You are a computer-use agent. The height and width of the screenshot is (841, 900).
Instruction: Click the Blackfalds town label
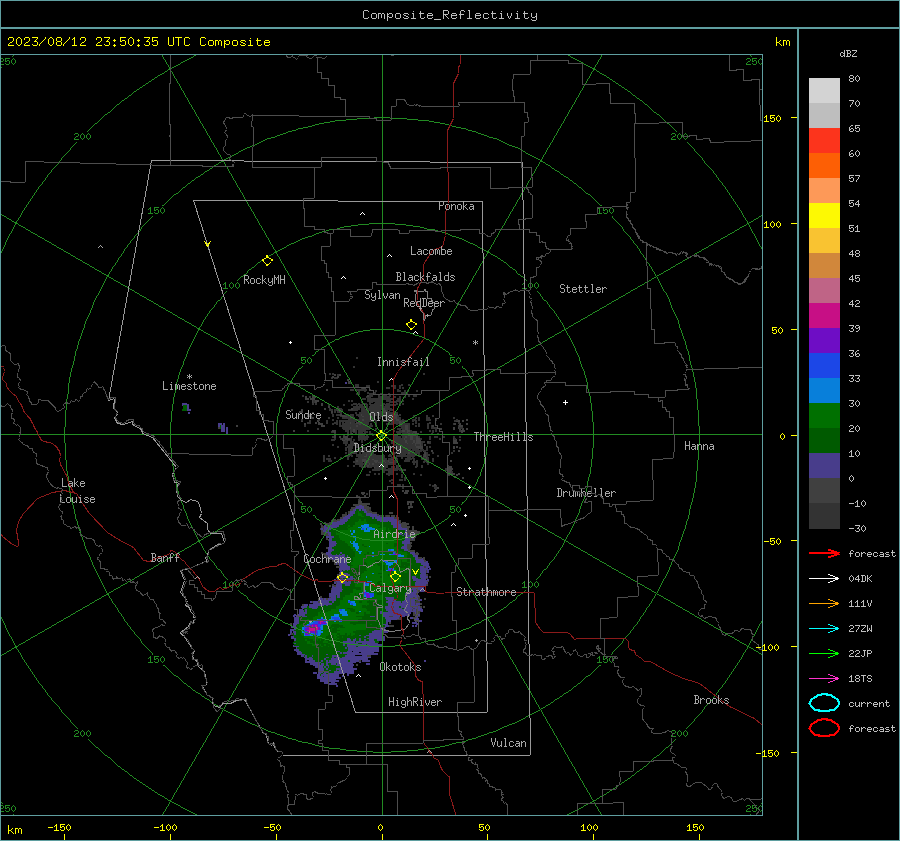425,277
